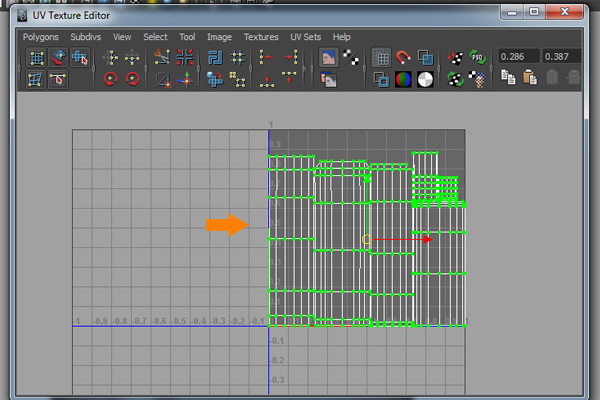The image size is (600, 400).
Task: Open the UV Sets menu
Action: click(307, 37)
